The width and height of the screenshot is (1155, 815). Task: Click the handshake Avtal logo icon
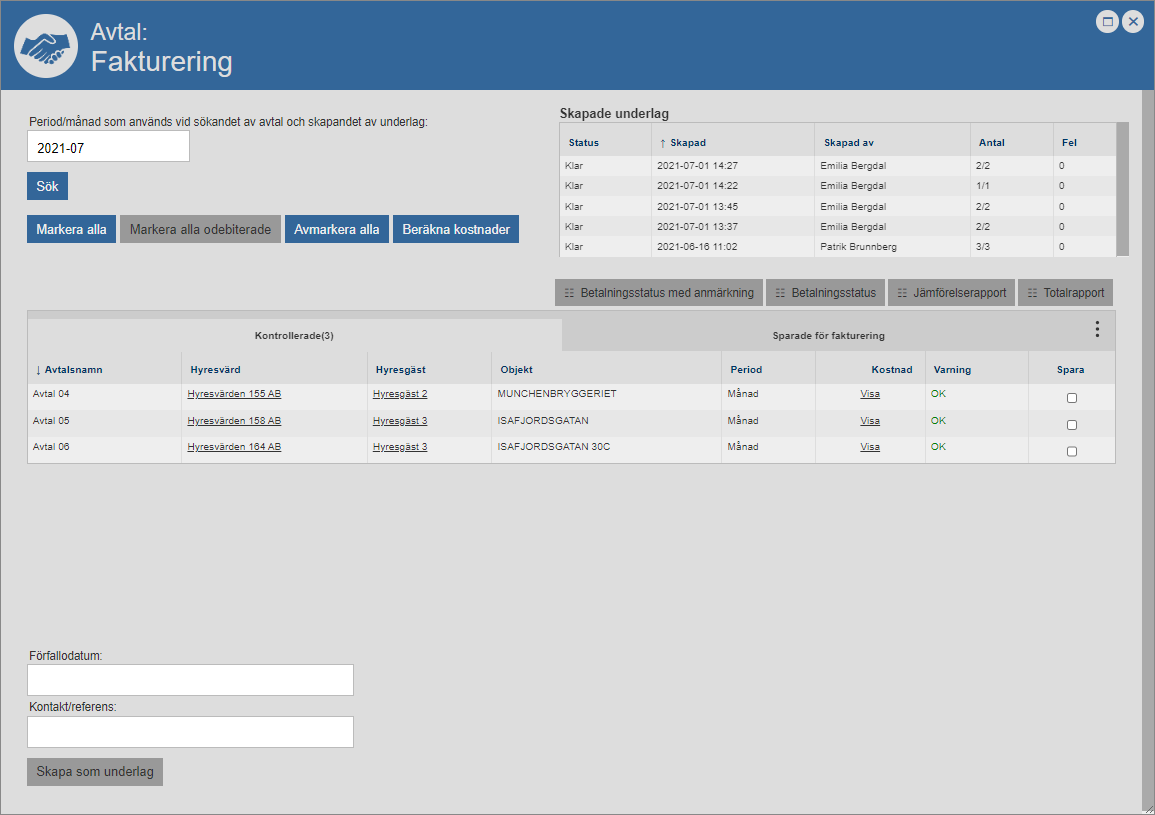click(45, 46)
